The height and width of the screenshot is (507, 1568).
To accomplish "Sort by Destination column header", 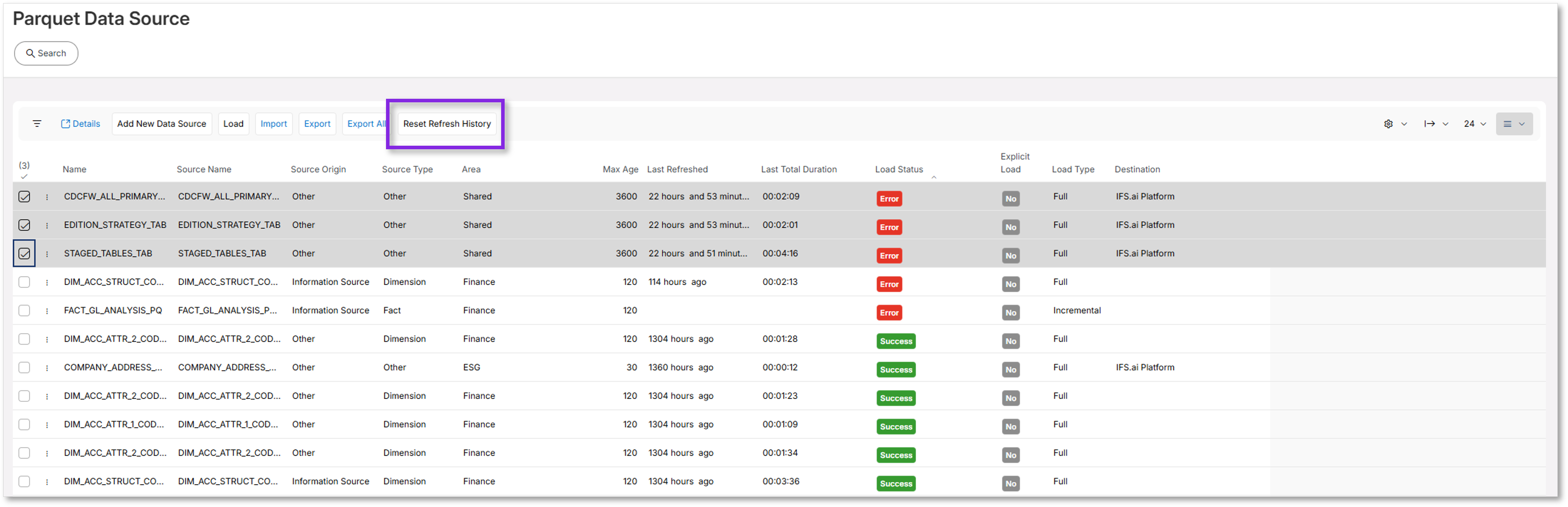I will pyautogui.click(x=1137, y=170).
